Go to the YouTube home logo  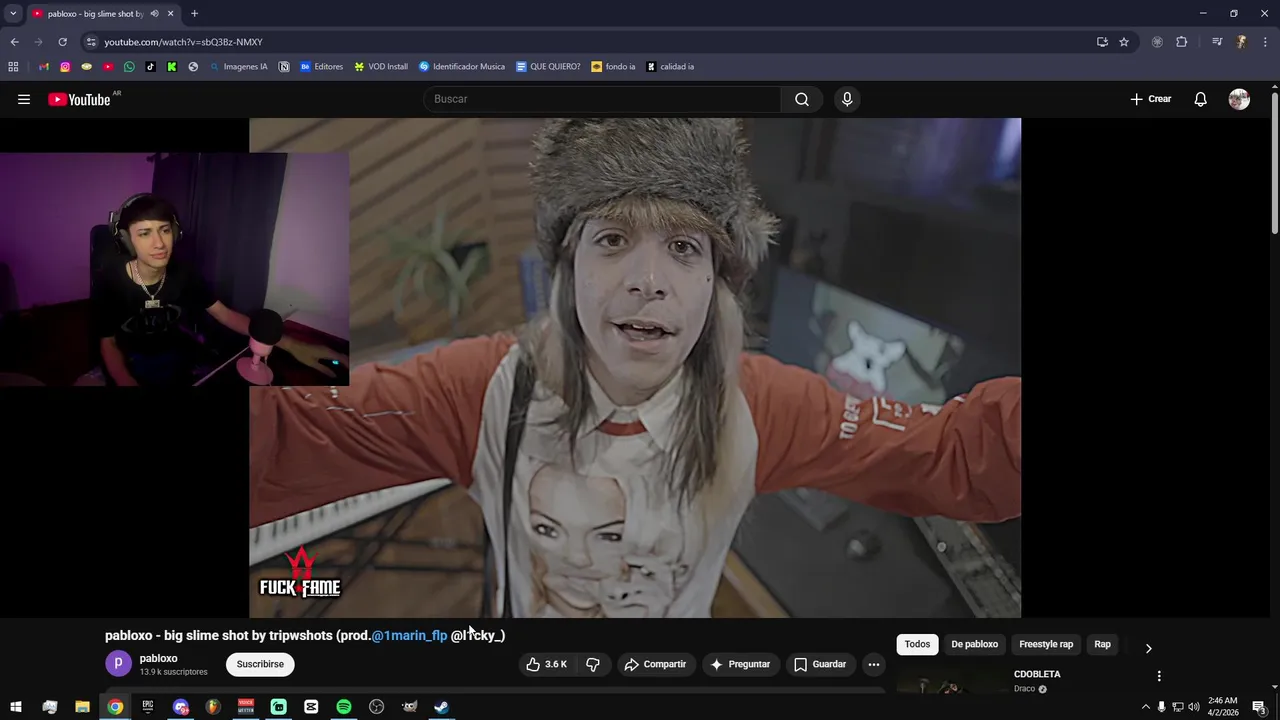pyautogui.click(x=79, y=99)
